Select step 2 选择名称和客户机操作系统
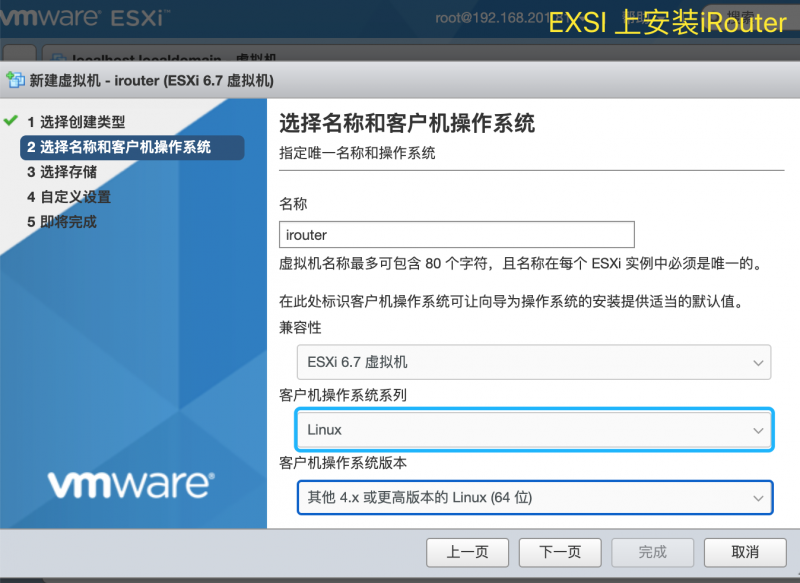 point(132,147)
